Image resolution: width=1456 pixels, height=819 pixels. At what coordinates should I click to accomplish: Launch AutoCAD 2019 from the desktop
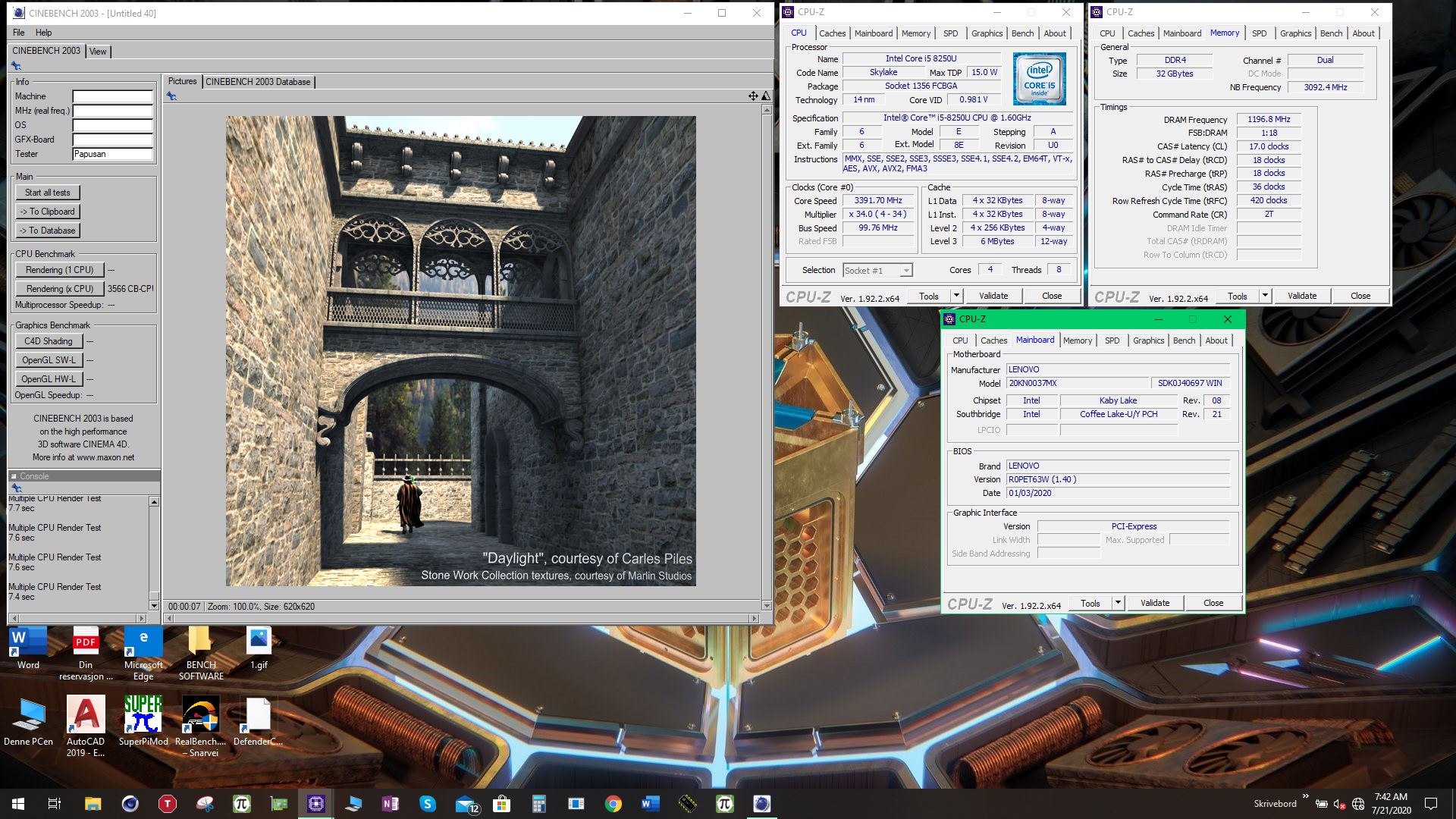pyautogui.click(x=86, y=726)
